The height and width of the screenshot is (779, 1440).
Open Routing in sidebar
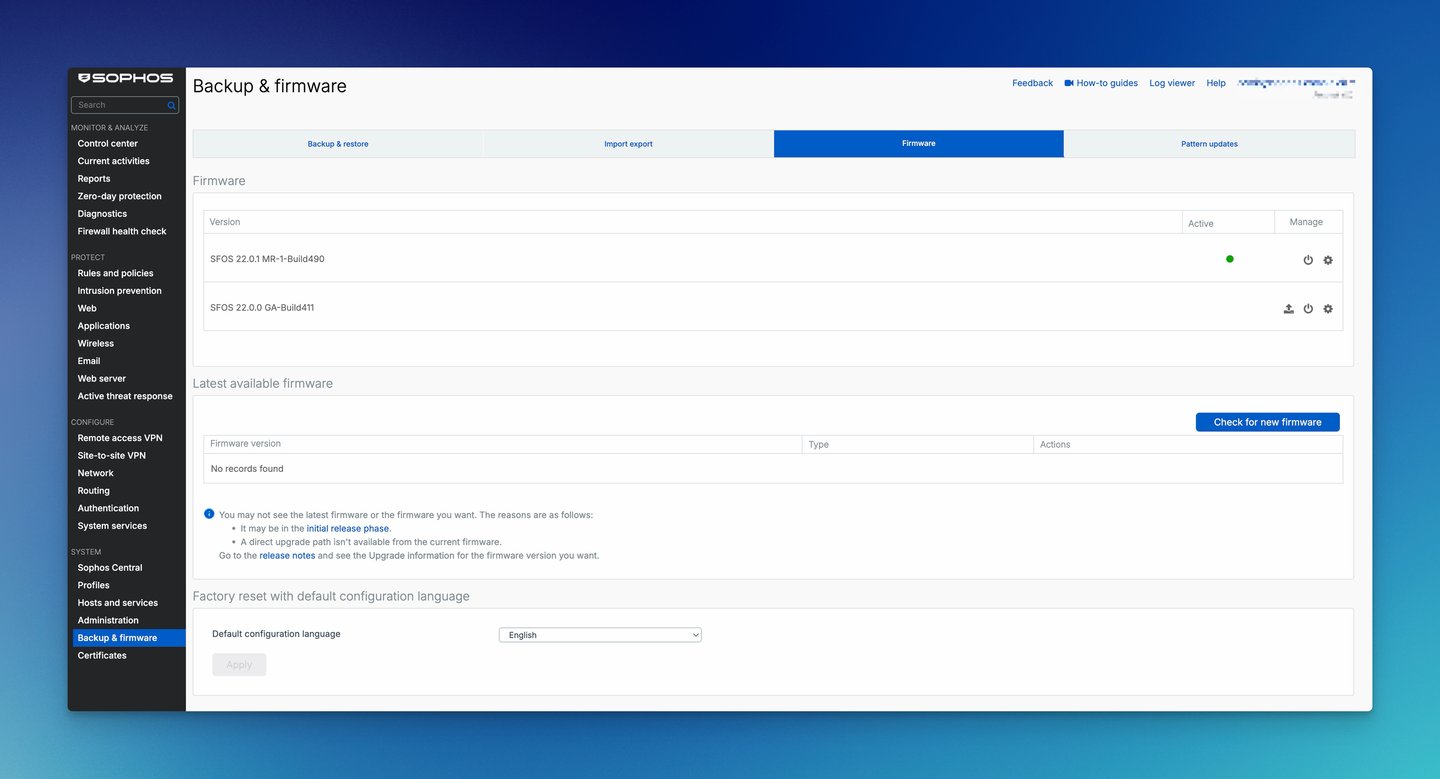click(94, 491)
